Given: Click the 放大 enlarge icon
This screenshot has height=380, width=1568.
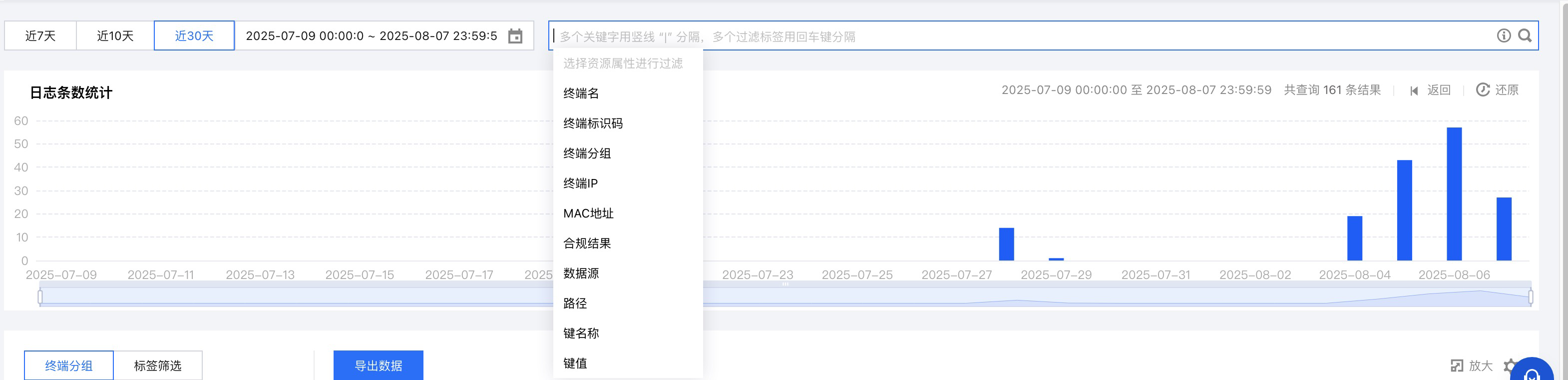Looking at the screenshot, I should [x=1457, y=365].
